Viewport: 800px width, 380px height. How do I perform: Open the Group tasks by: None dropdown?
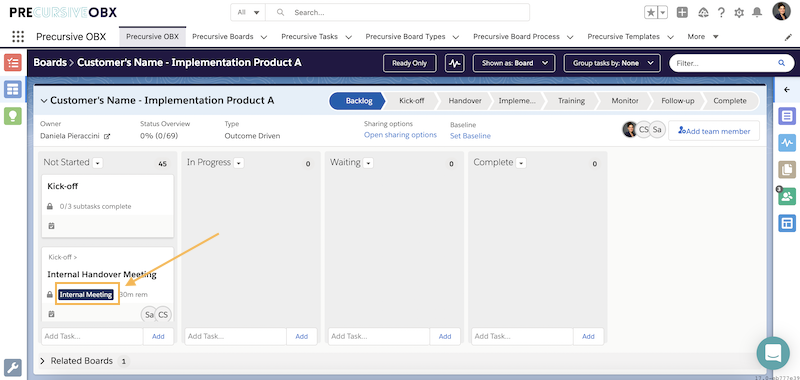[x=612, y=63]
